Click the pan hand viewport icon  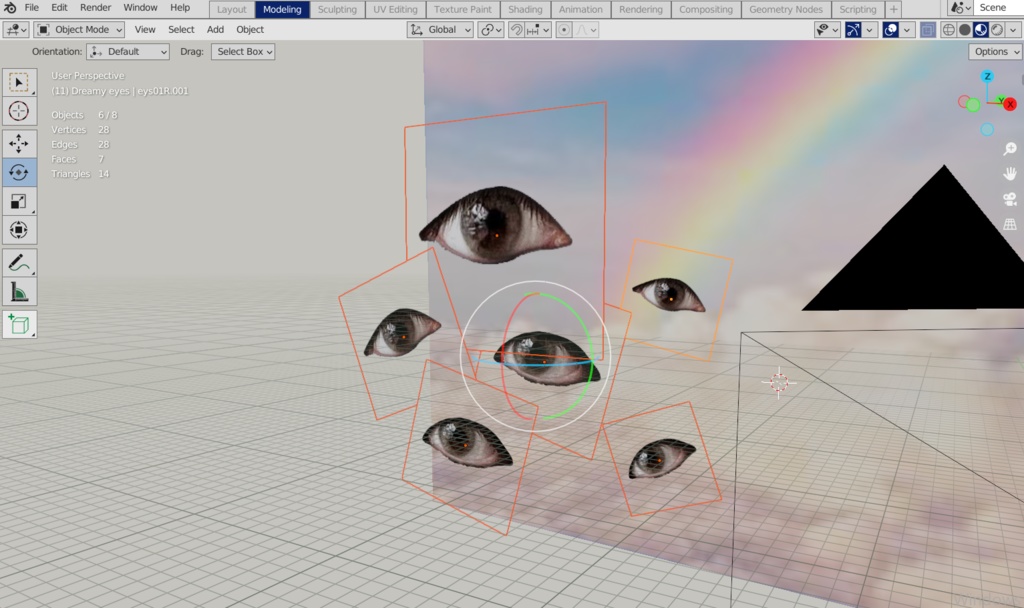click(1010, 174)
